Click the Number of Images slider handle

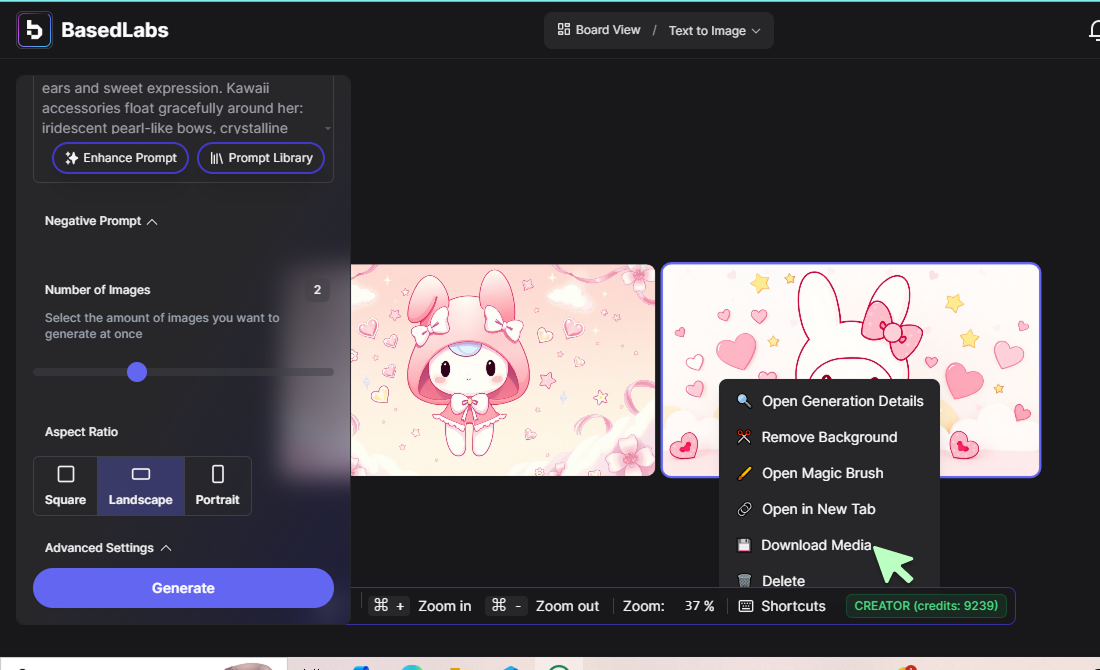coord(137,372)
